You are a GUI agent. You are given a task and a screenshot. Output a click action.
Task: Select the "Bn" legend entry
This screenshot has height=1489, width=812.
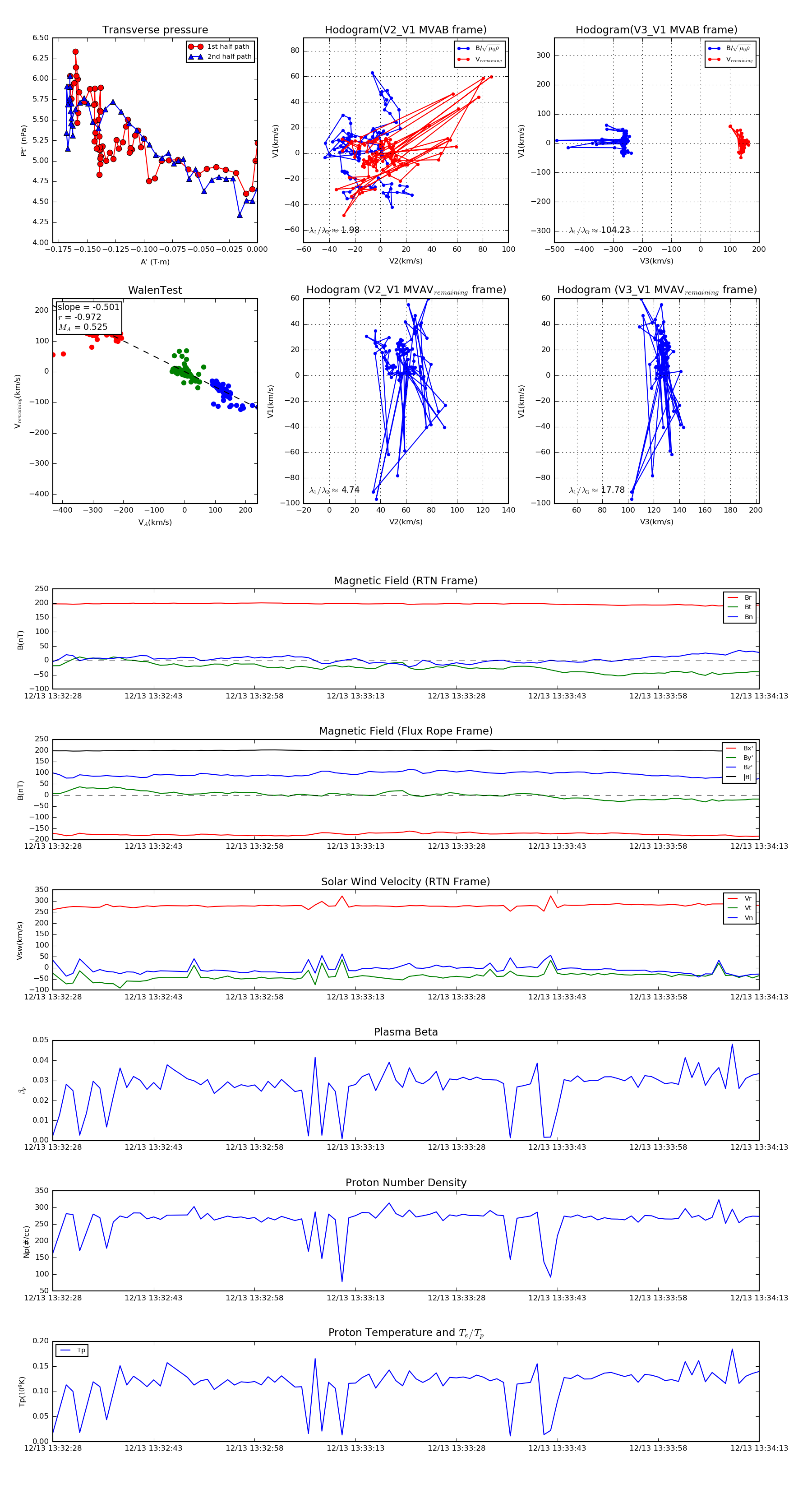(x=740, y=617)
